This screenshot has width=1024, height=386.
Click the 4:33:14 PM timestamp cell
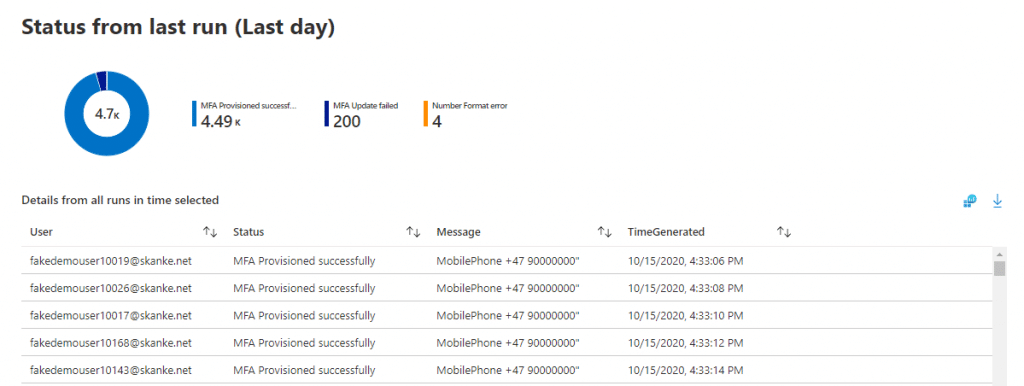[685, 370]
